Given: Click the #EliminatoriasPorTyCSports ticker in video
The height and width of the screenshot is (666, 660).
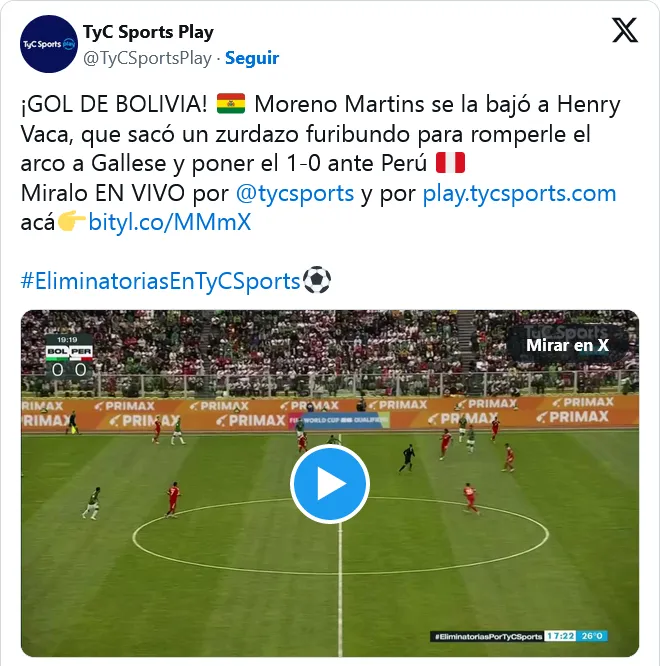Looking at the screenshot, I should [487, 636].
